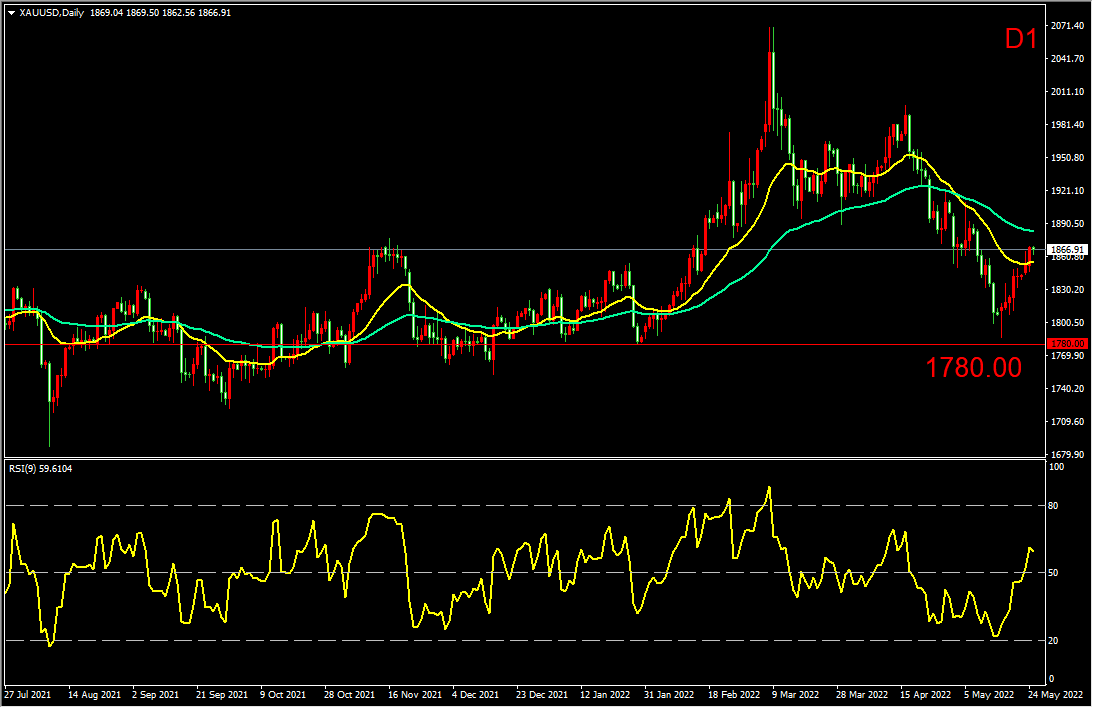Click the 2071.40 price scale label
Viewport: 1093px width, 708px height.
[1068, 25]
